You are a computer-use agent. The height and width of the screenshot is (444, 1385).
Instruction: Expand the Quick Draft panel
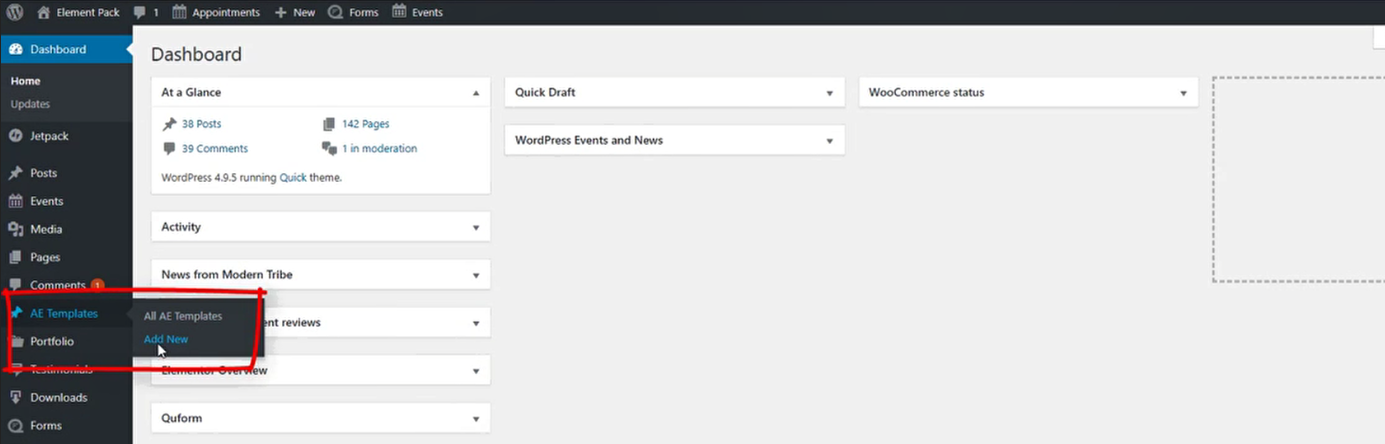pos(829,93)
